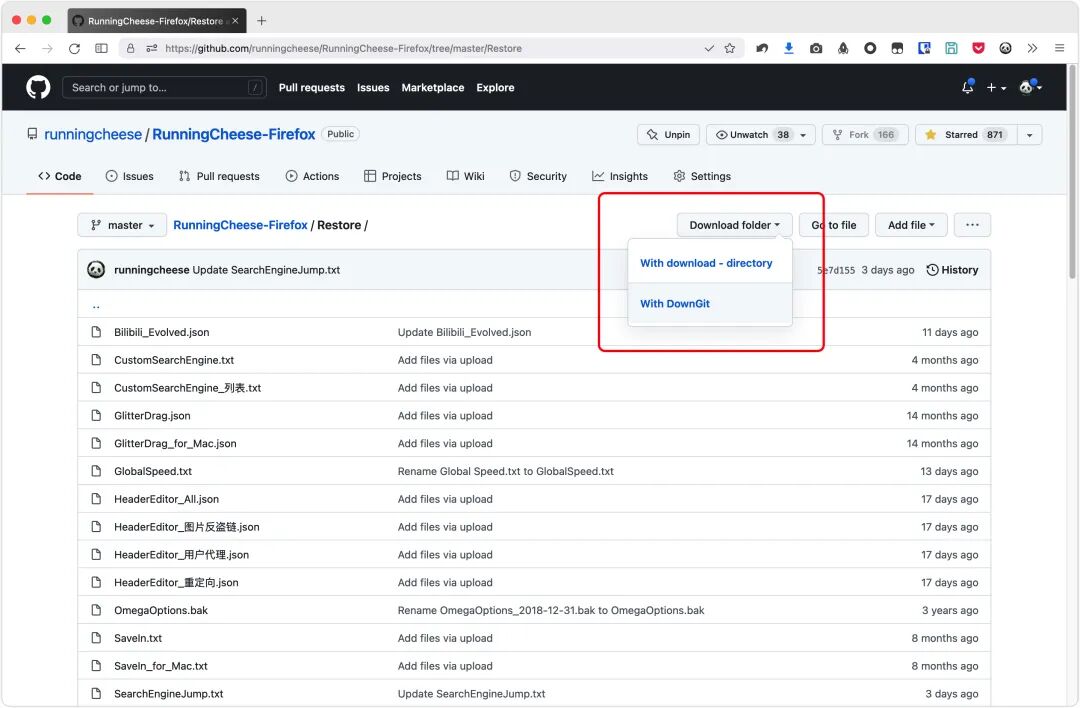Open a new browser tab with plus
This screenshot has height=708, width=1080.
click(261, 21)
